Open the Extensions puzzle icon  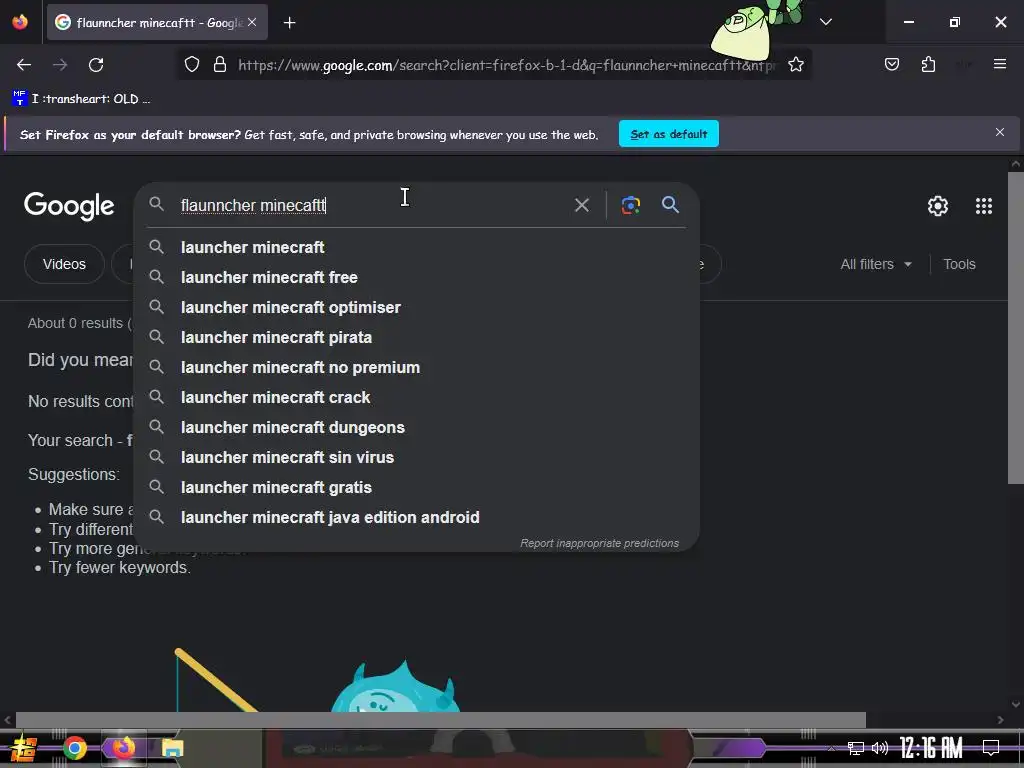928,64
